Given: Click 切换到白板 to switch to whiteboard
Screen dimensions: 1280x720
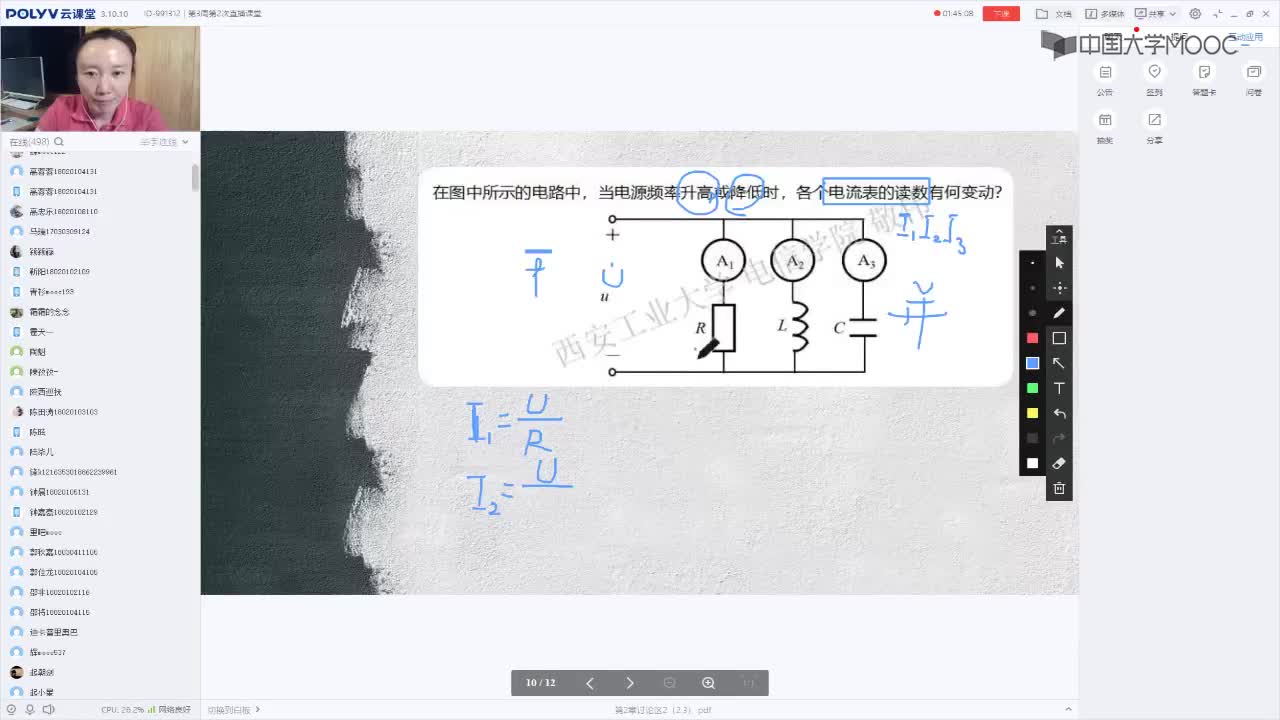Looking at the screenshot, I should [x=234, y=710].
